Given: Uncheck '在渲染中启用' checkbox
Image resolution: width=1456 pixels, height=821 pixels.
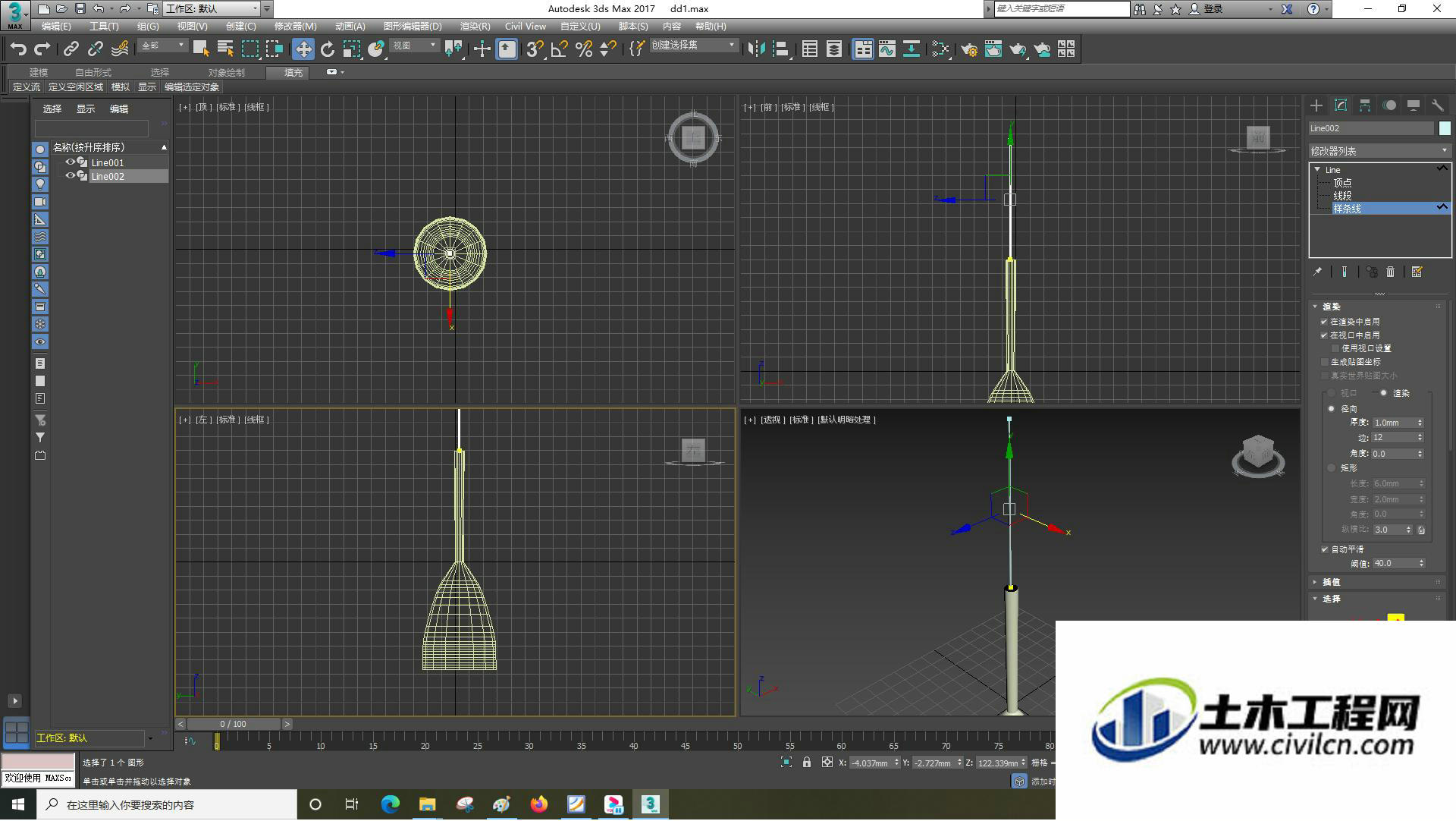Looking at the screenshot, I should tap(1324, 322).
